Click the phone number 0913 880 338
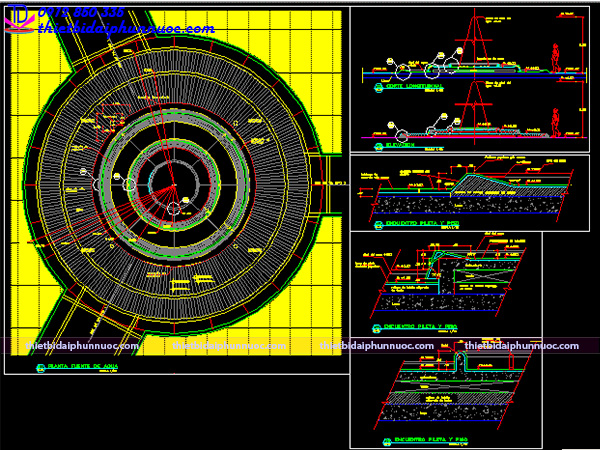 [x=82, y=13]
